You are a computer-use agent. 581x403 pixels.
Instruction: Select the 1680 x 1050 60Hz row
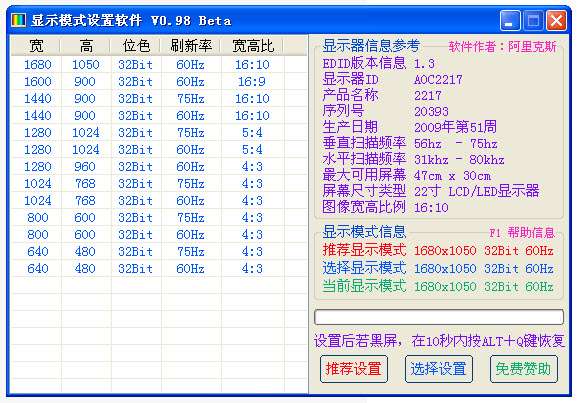[159, 65]
